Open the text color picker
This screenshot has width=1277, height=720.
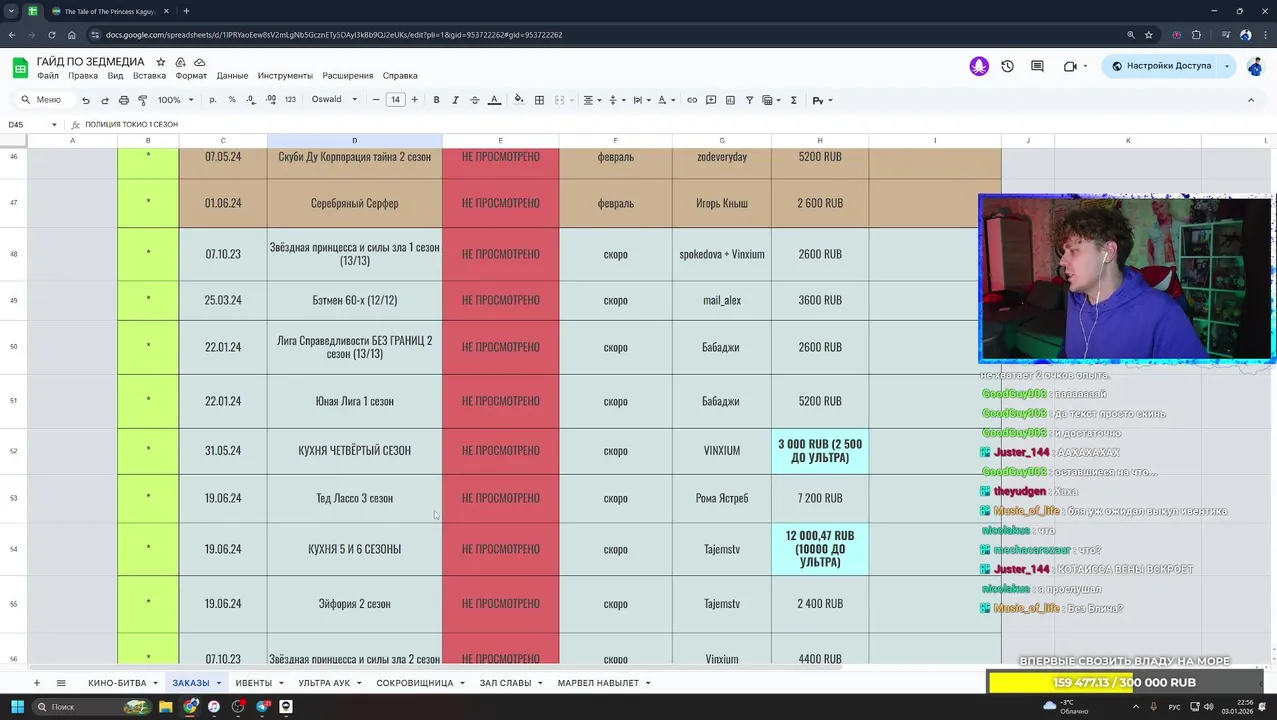pos(494,100)
